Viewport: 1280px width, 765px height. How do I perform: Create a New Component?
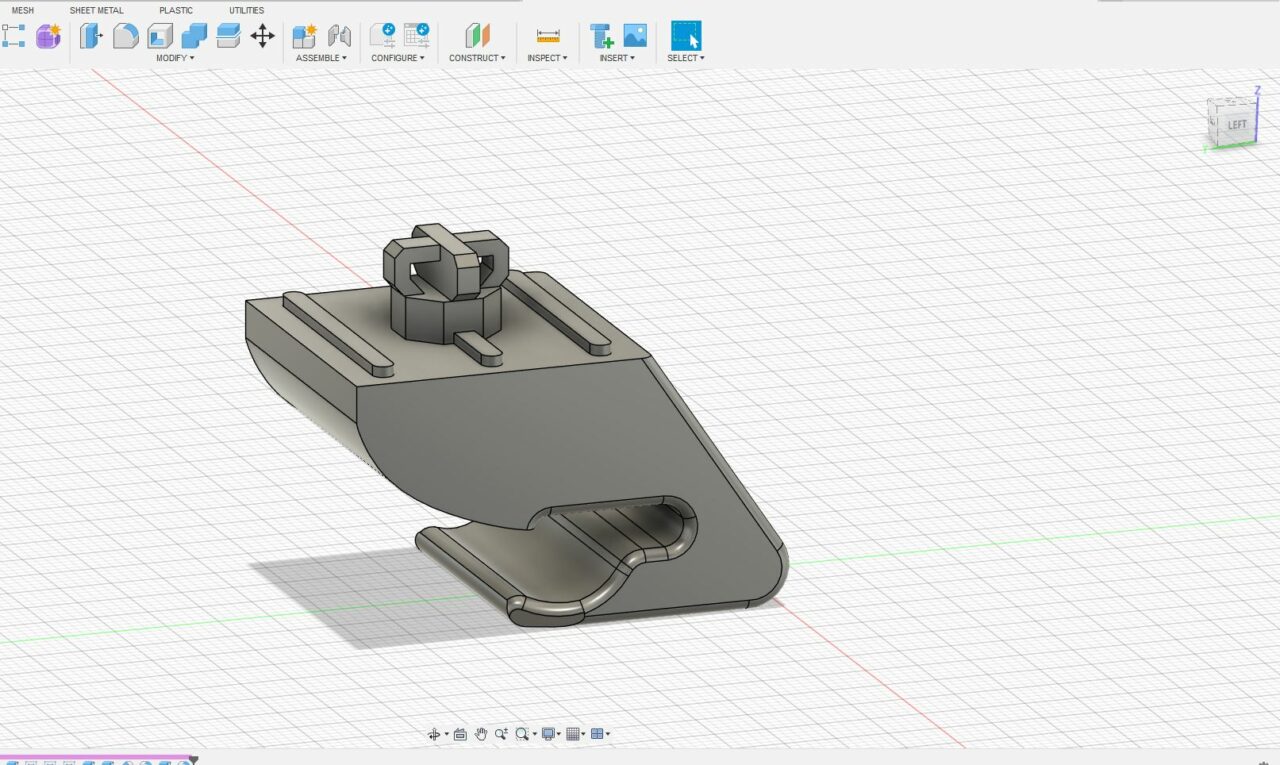pyautogui.click(x=304, y=36)
